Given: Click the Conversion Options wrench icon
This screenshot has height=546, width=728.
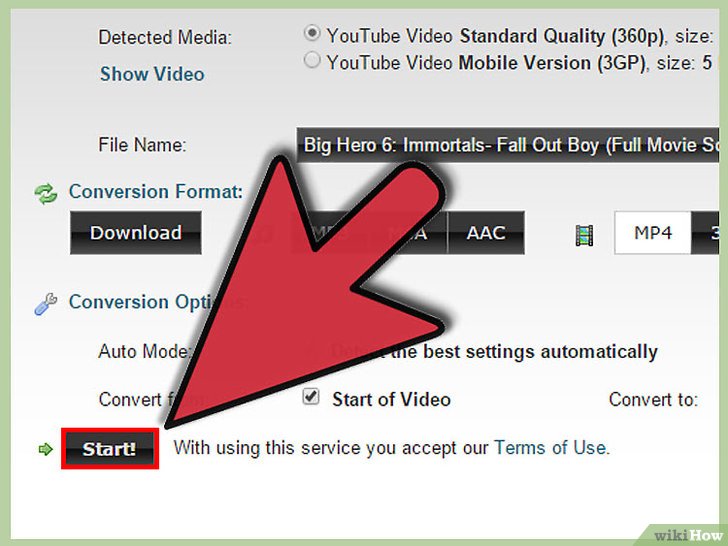Looking at the screenshot, I should click(x=46, y=304).
